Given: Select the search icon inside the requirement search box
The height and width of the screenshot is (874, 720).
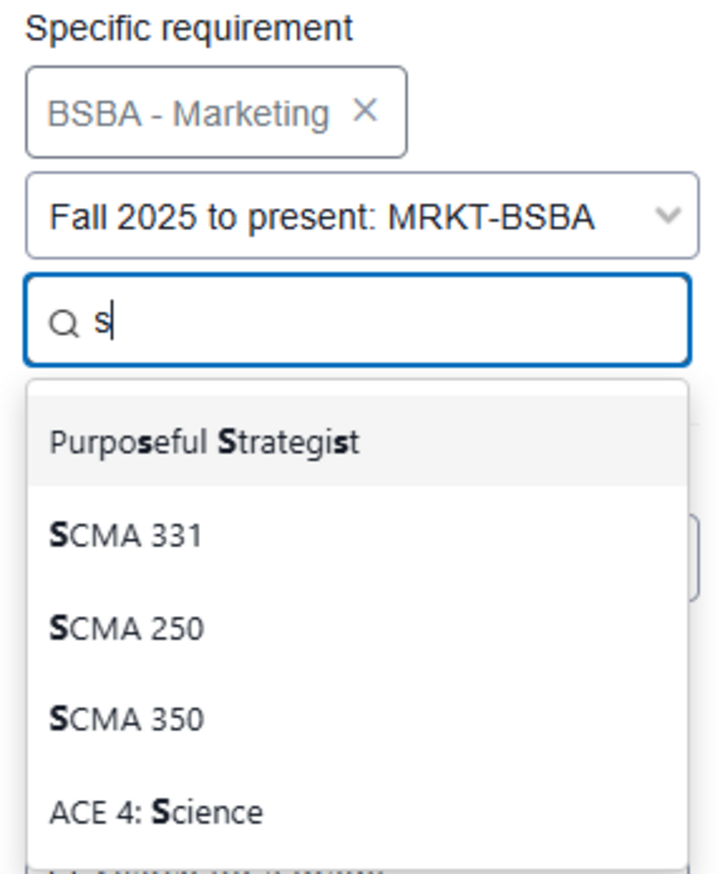Looking at the screenshot, I should coord(63,320).
